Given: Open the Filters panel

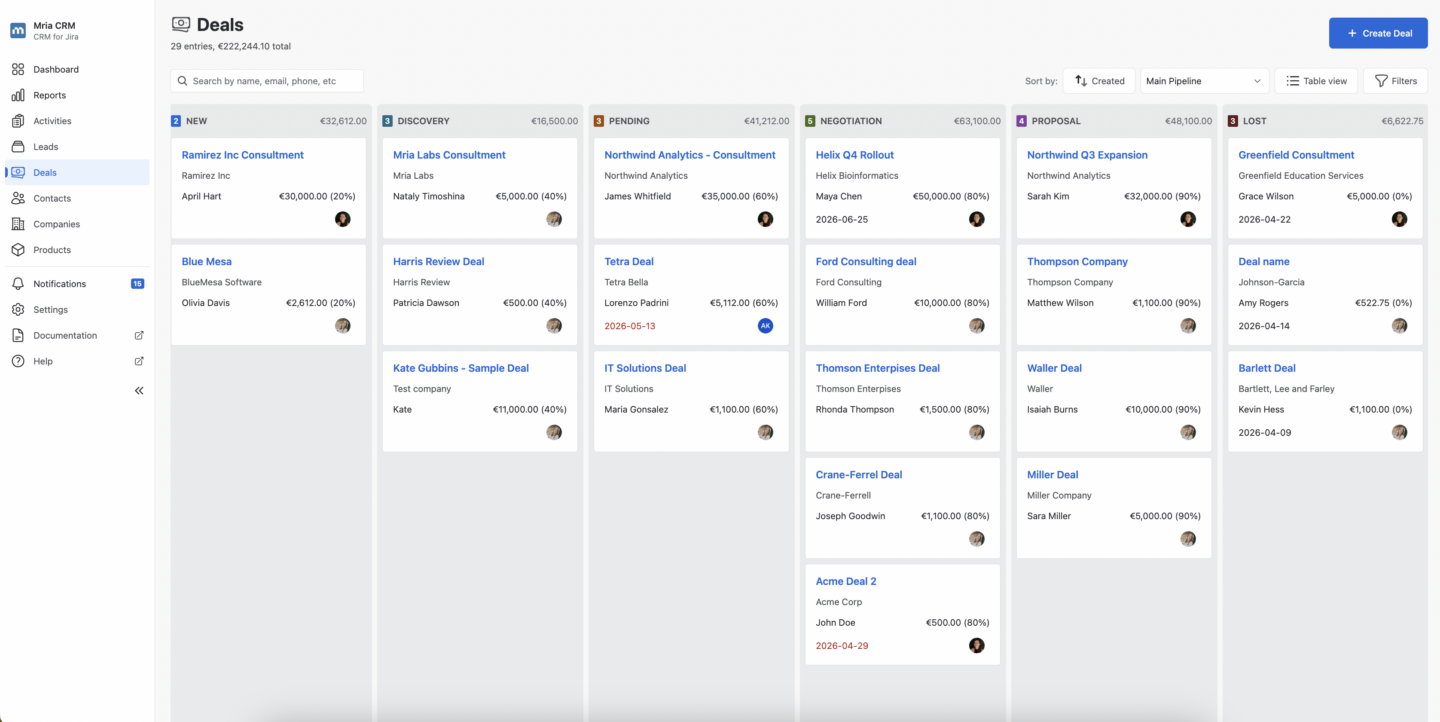Looking at the screenshot, I should (1395, 81).
